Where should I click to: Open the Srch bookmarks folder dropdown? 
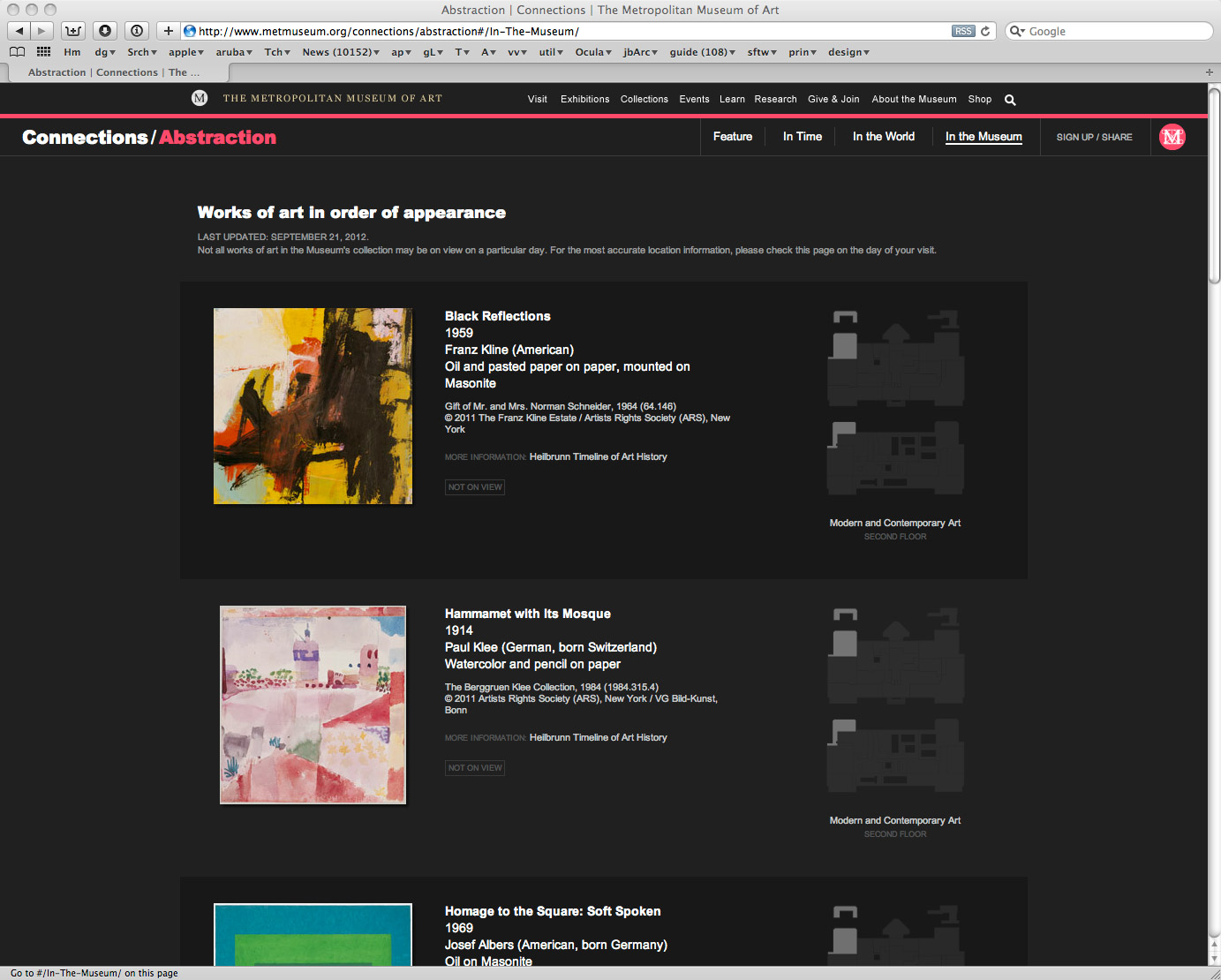(x=142, y=52)
